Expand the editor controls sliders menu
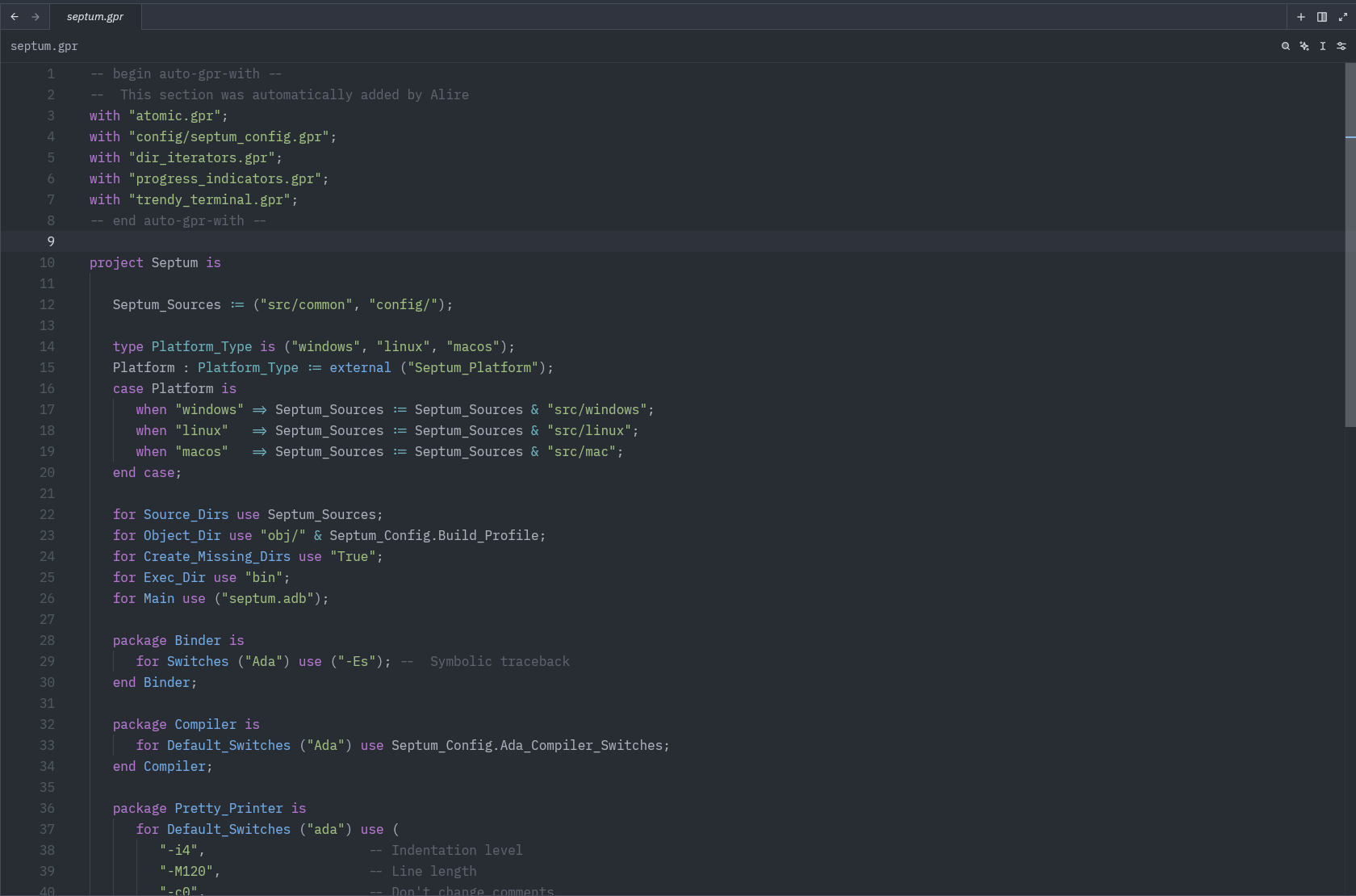 1341,46
